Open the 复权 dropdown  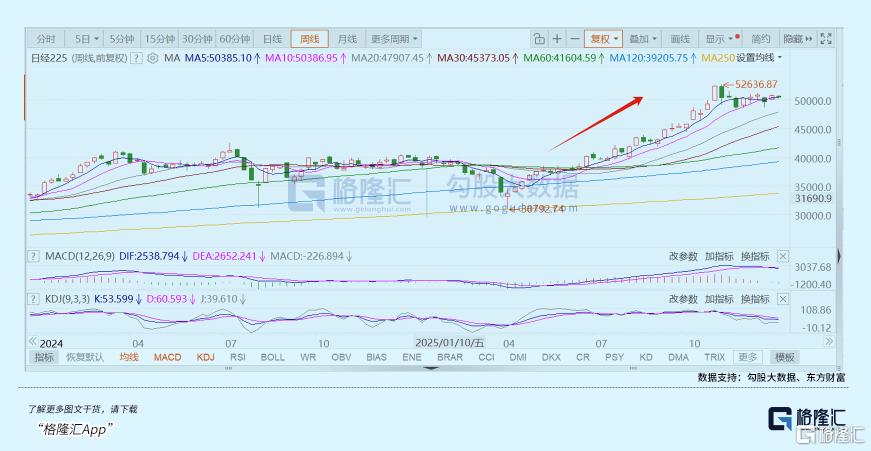tap(604, 39)
